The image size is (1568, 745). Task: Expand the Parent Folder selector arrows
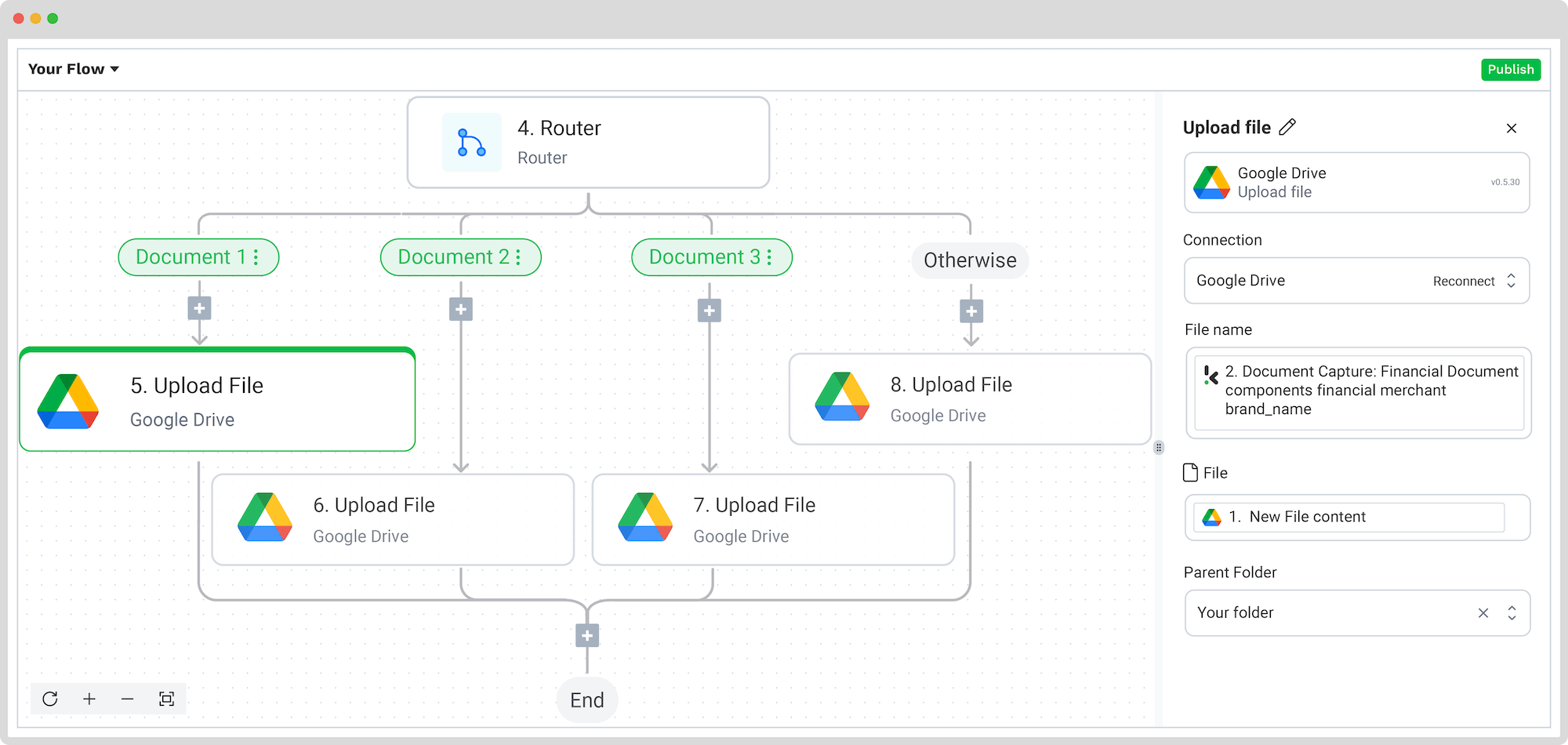(x=1512, y=613)
